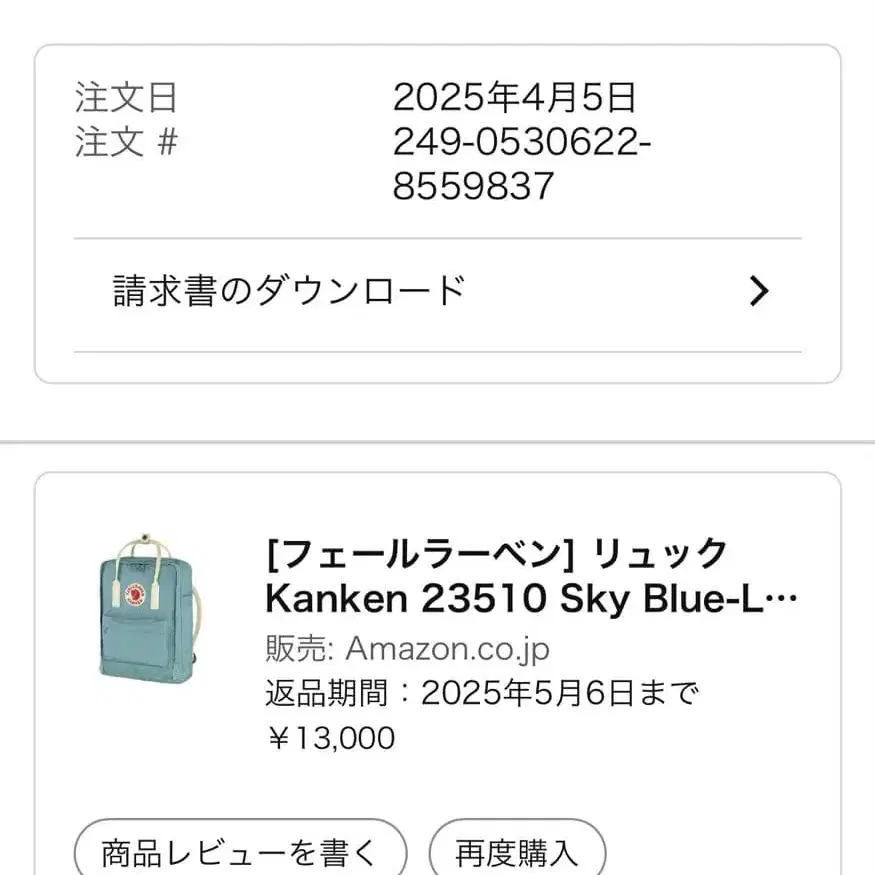Screen dimensions: 875x875
Task: Open the Amazon.co.jp seller name
Action: [x=447, y=648]
